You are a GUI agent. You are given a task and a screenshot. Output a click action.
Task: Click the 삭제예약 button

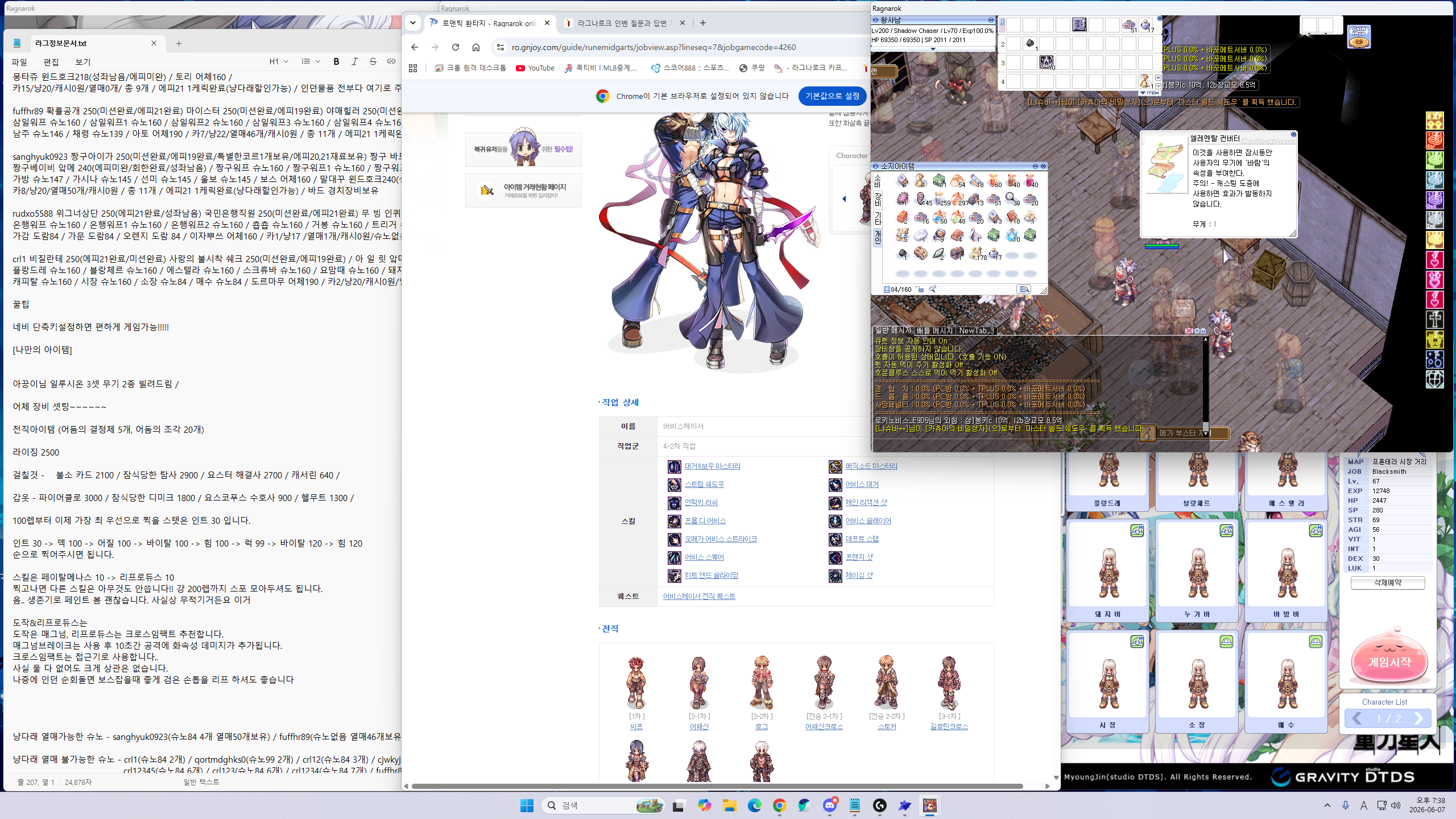(1387, 583)
